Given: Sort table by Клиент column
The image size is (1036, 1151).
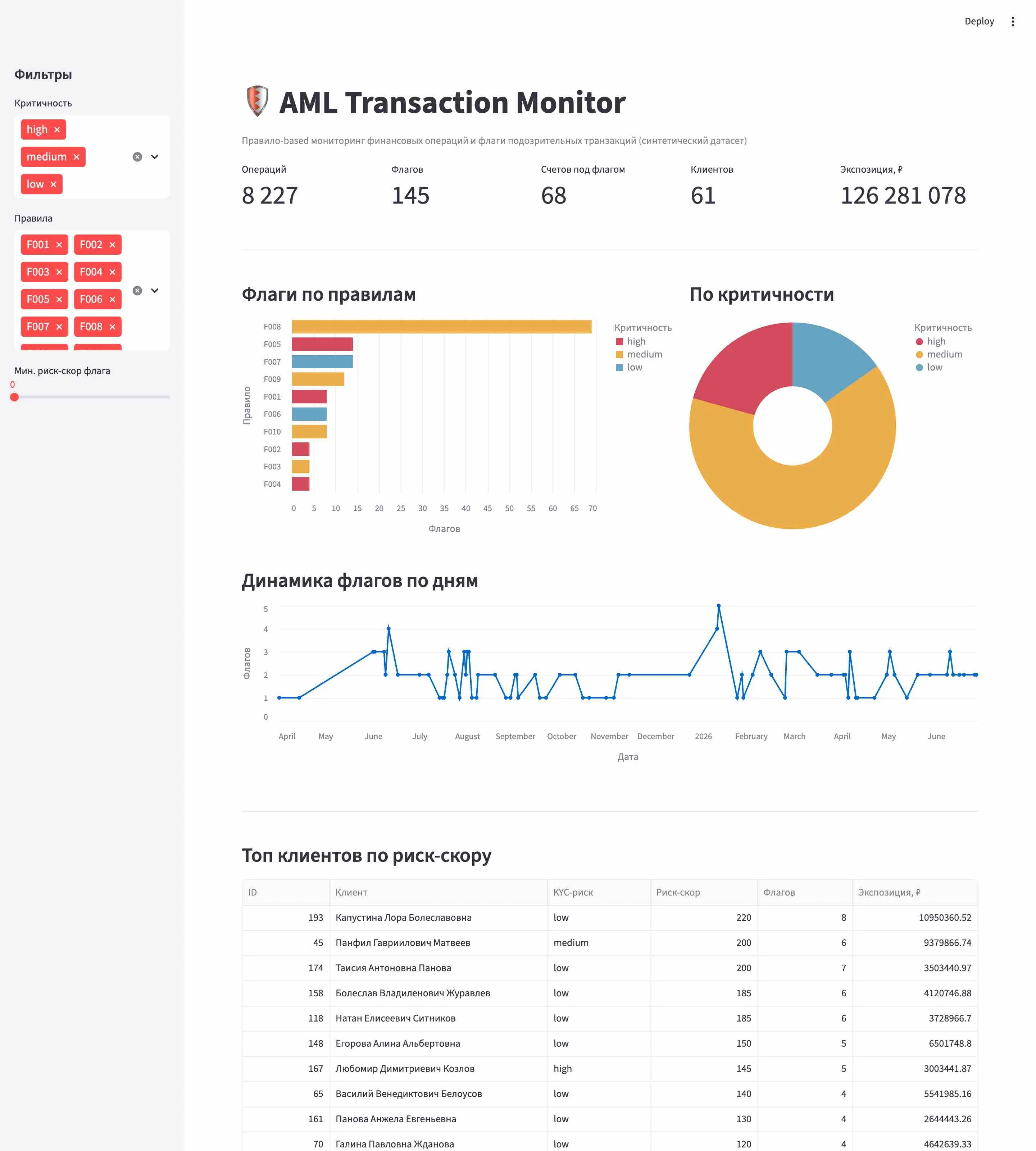Looking at the screenshot, I should 438,893.
